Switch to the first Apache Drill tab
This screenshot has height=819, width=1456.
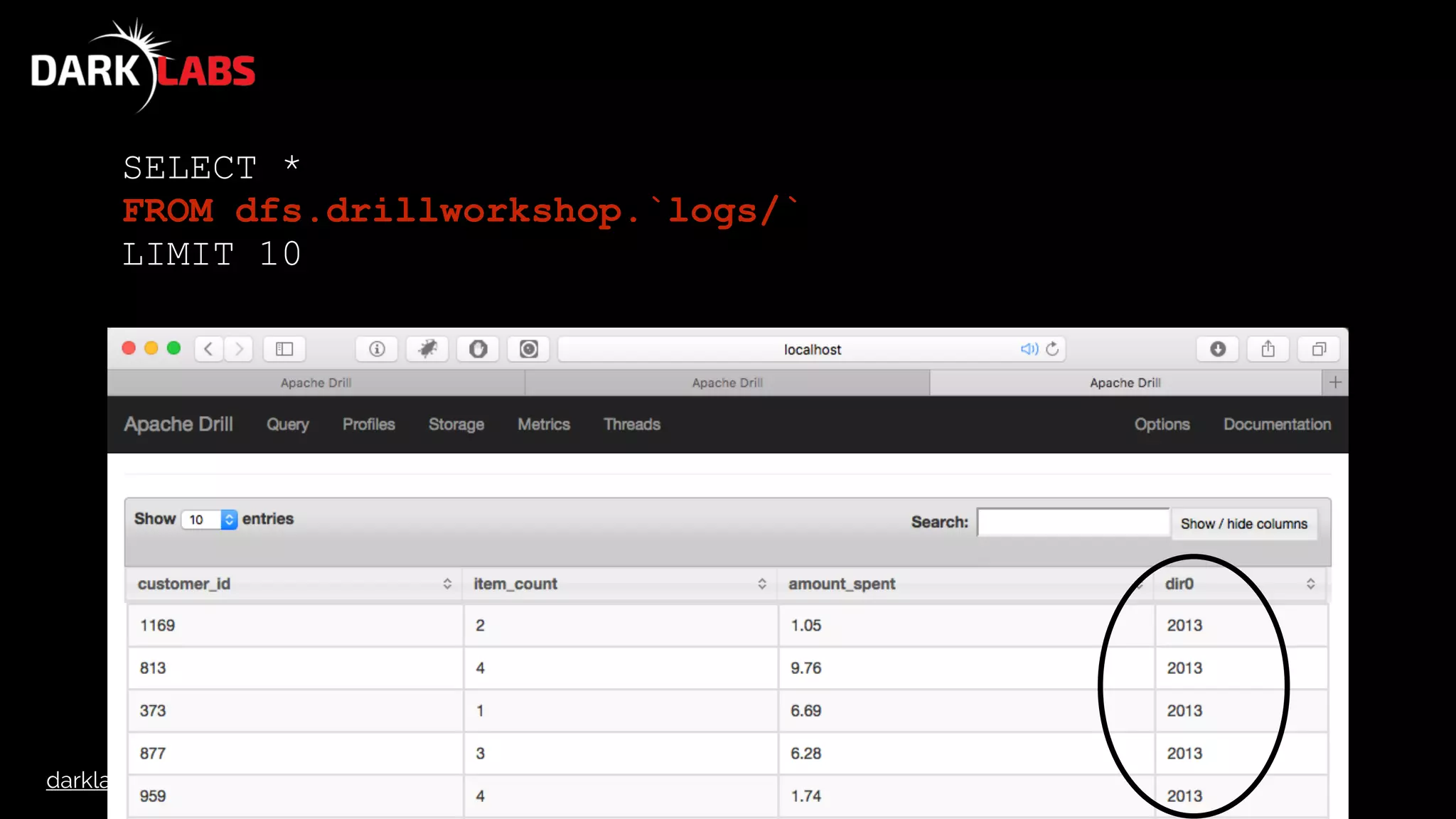point(316,382)
